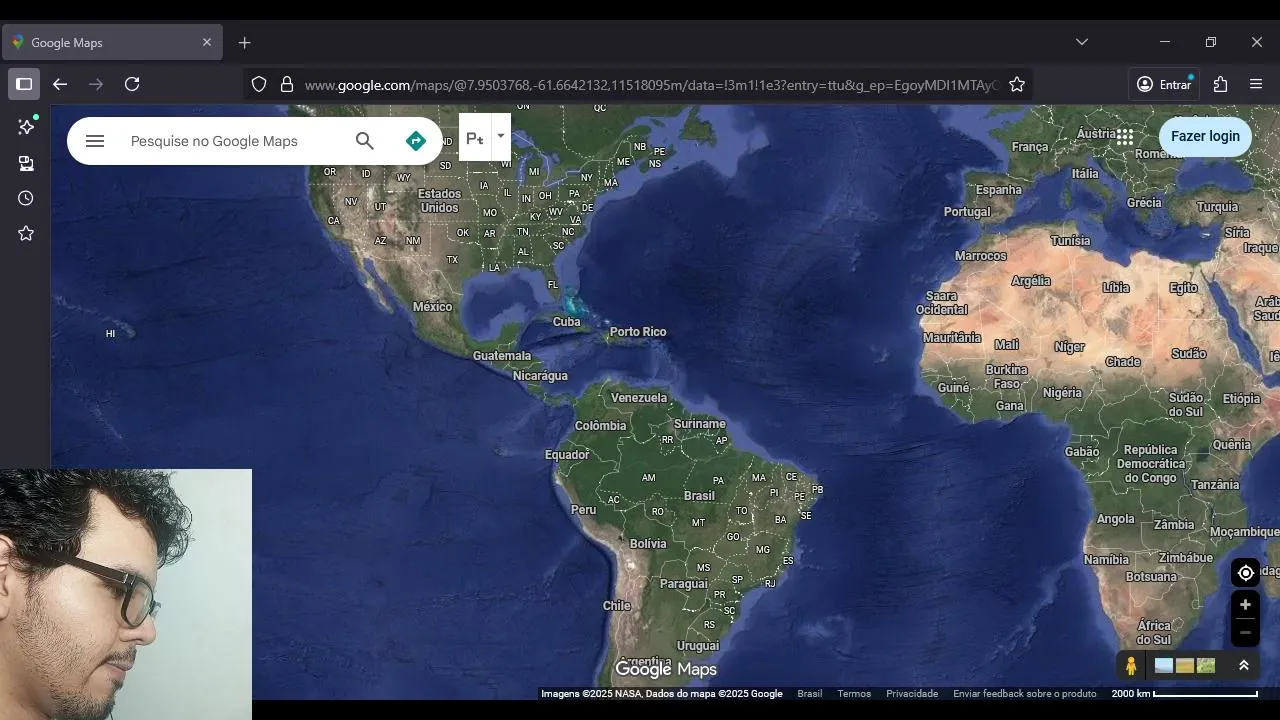The width and height of the screenshot is (1280, 720).
Task: Click the 'Pt' language input button
Action: [x=475, y=138]
